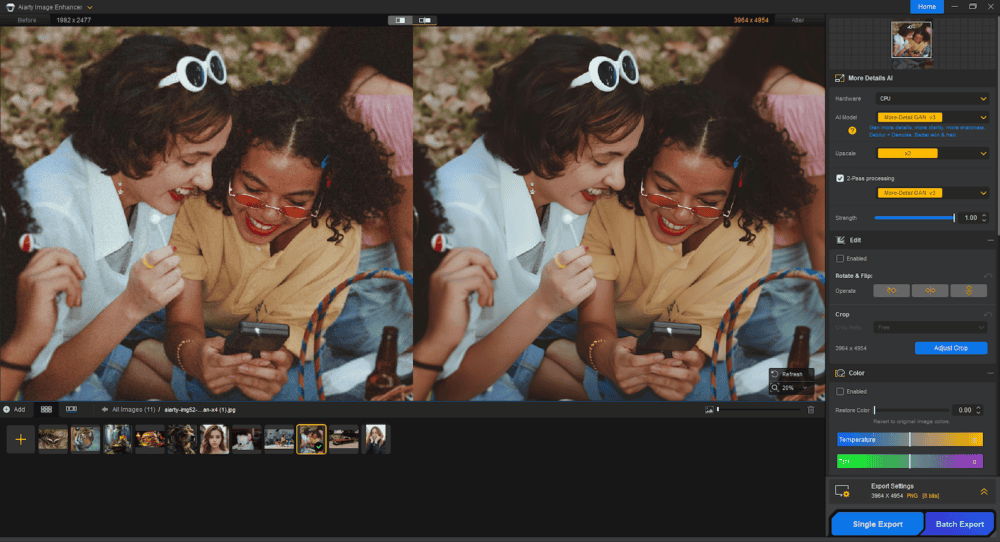The image size is (1000, 542).
Task: Click the trash delete icon
Action: pos(810,409)
